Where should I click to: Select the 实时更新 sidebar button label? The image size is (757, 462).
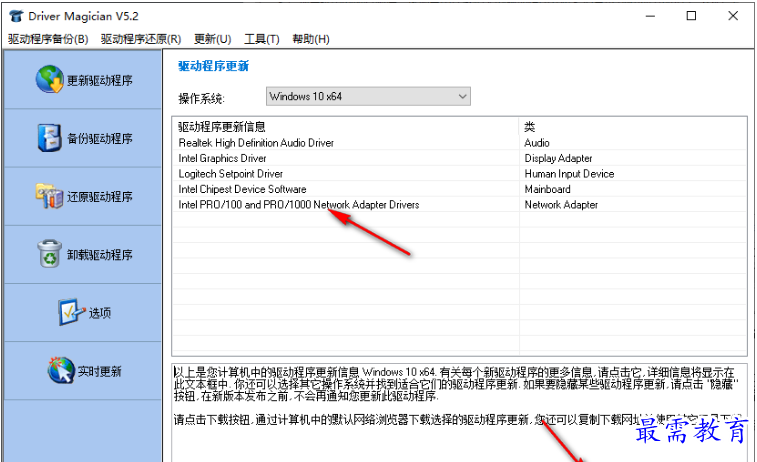(x=100, y=371)
